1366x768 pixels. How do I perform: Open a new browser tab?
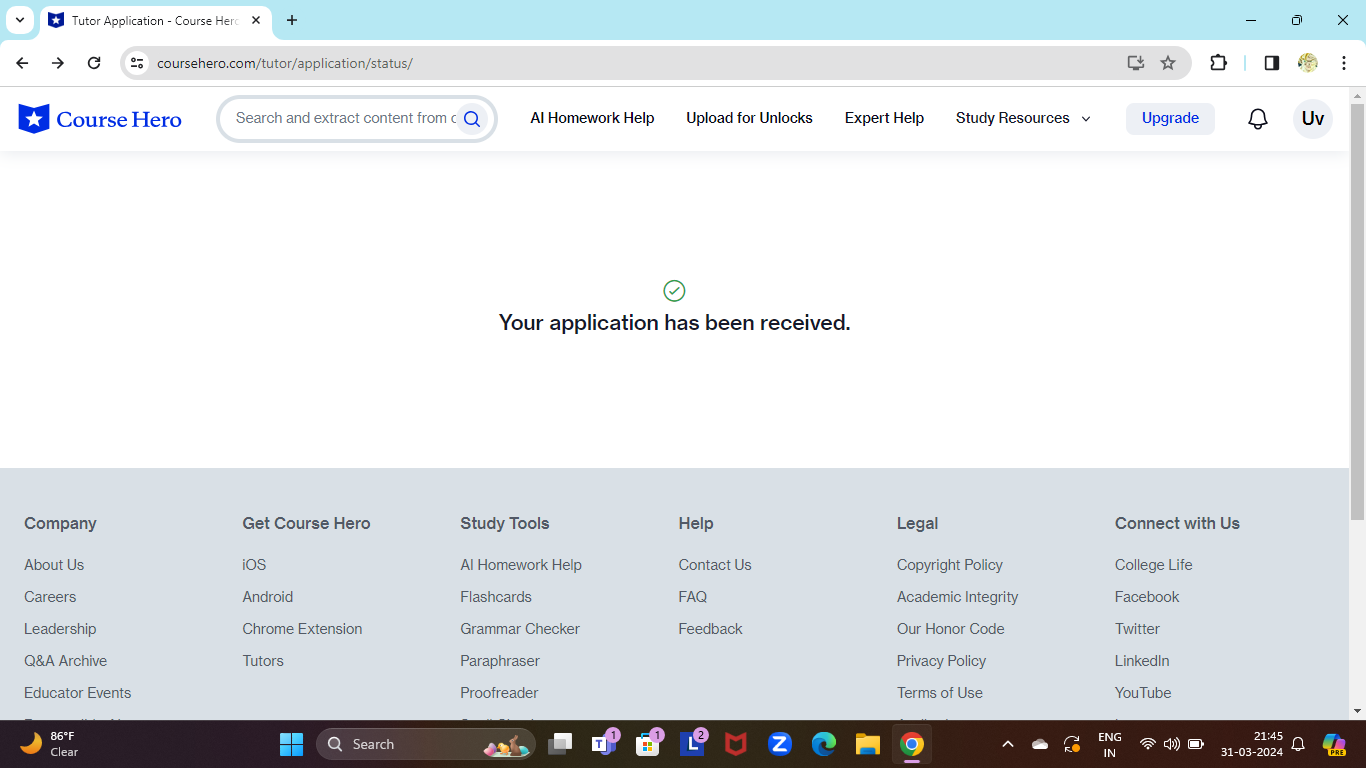point(292,20)
